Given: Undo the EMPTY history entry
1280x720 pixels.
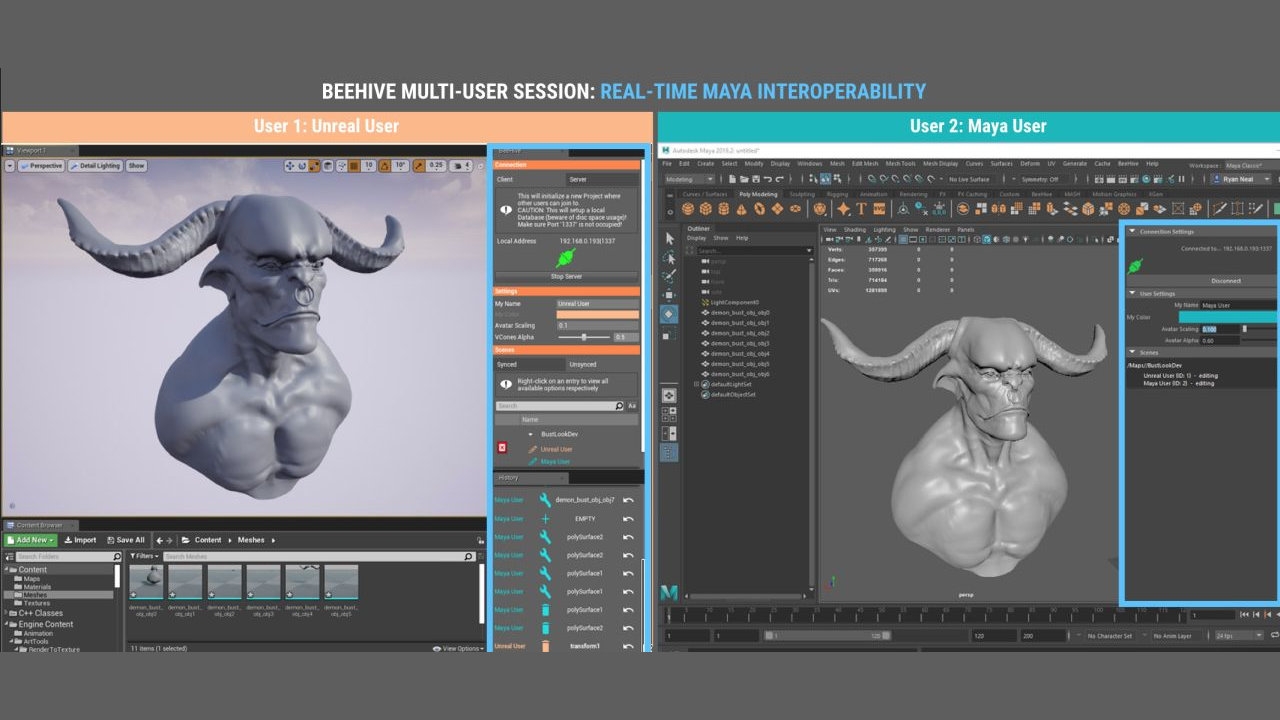Looking at the screenshot, I should point(628,519).
